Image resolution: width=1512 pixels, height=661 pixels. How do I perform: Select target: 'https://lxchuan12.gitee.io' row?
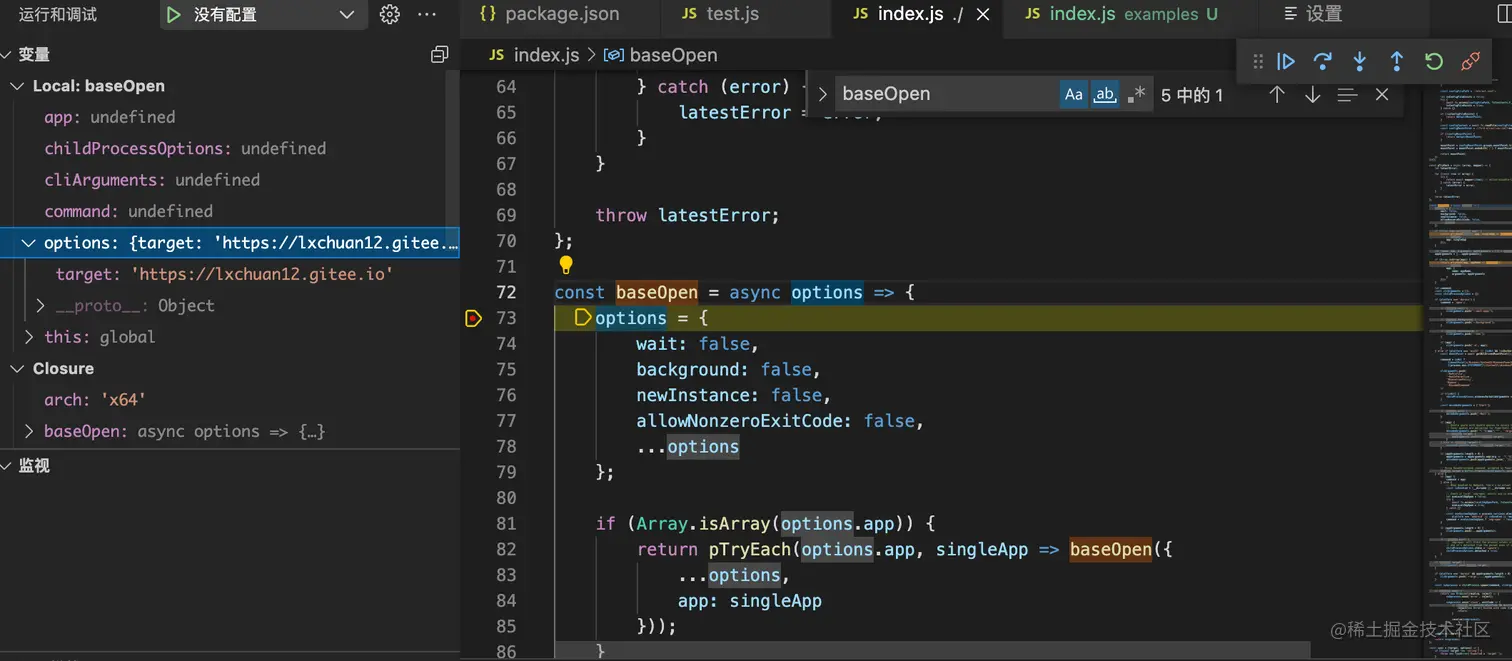click(229, 274)
